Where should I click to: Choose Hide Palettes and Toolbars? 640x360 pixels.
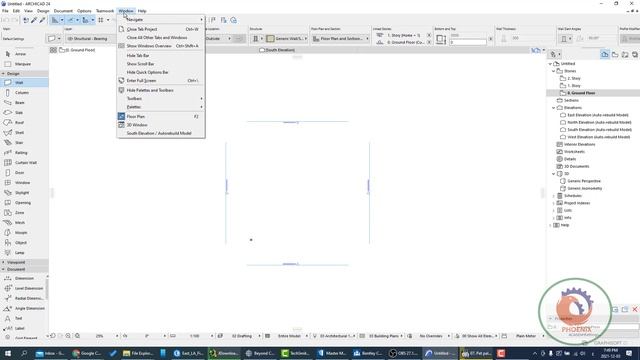[x=161, y=90]
